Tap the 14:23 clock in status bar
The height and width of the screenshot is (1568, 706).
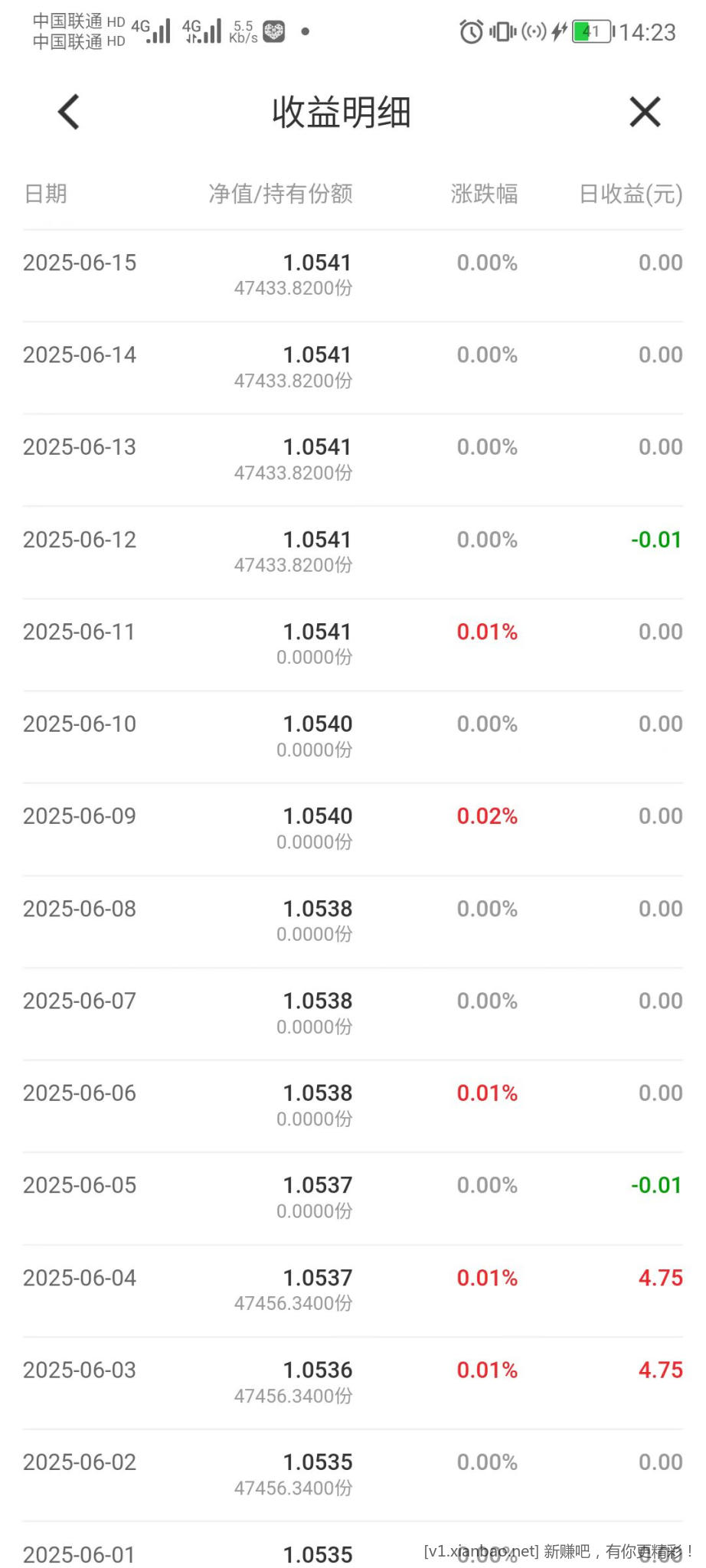(647, 32)
